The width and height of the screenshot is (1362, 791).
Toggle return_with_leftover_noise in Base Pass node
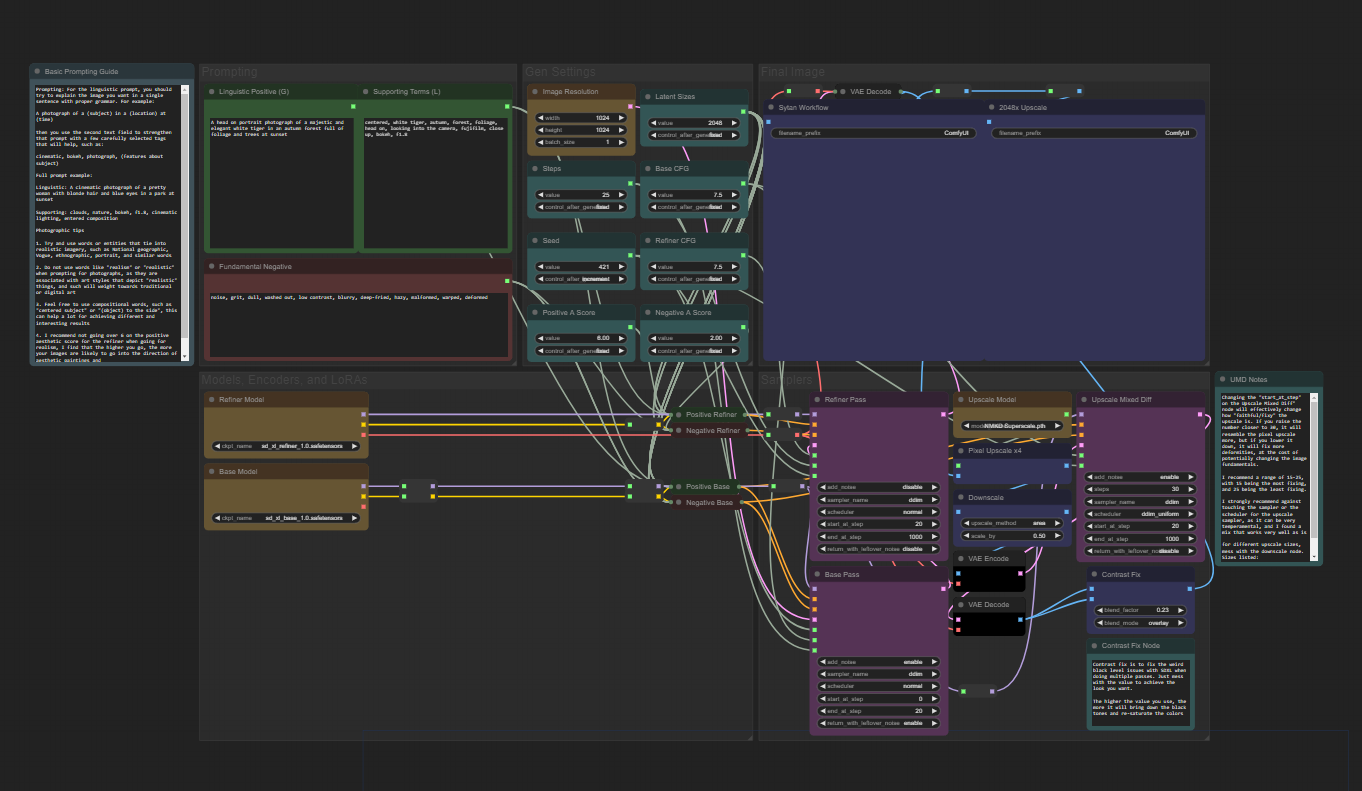[x=879, y=723]
